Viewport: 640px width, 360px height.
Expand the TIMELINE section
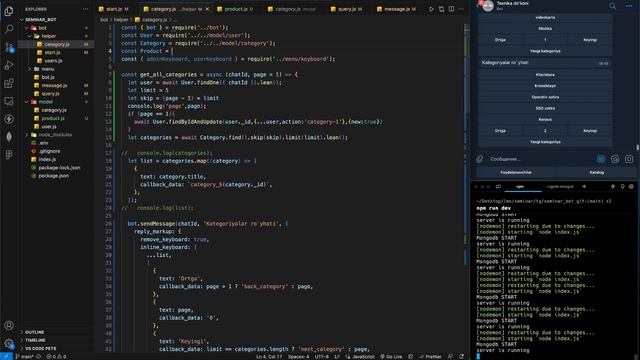pyautogui.click(x=57, y=340)
